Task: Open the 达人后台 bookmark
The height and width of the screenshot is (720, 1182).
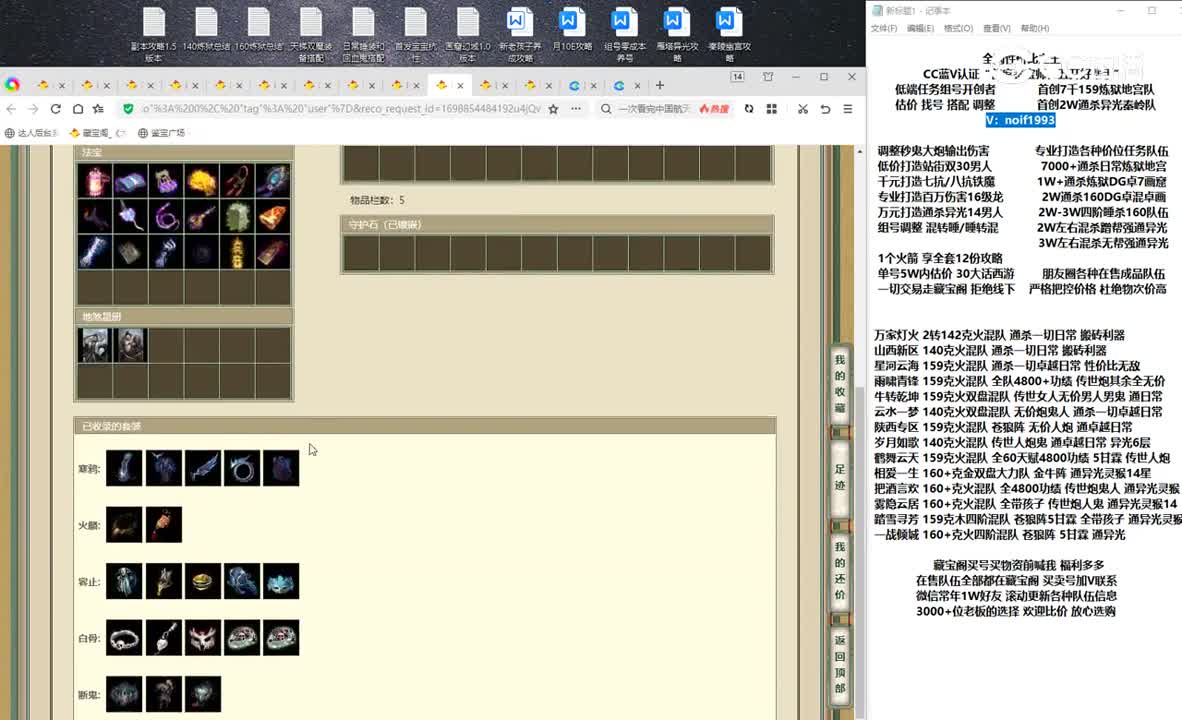Action: click(32, 133)
